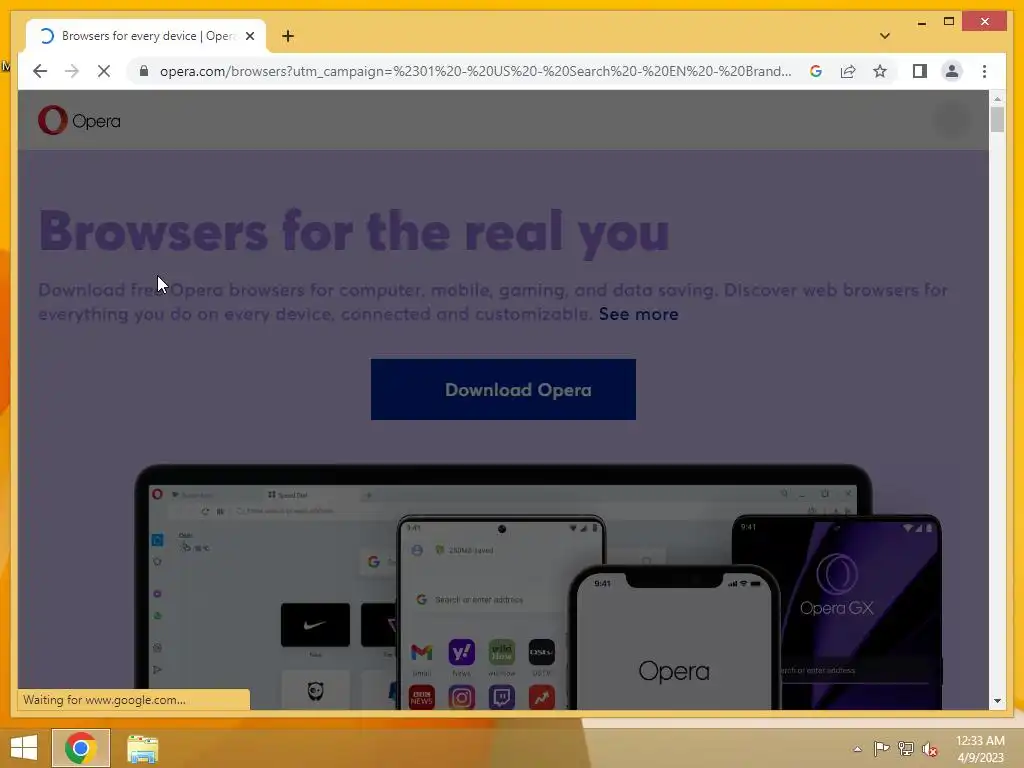Open Chrome side panel
1024x768 pixels.
(920, 71)
